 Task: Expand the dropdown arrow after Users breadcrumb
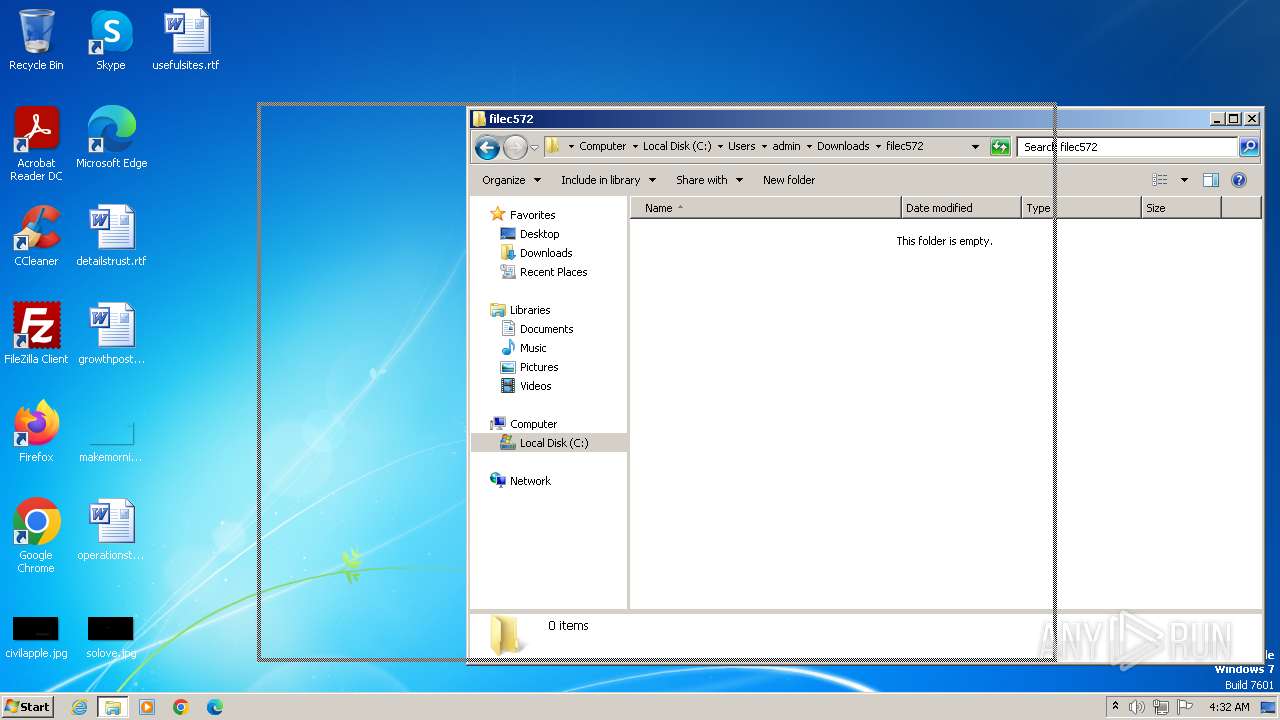764,146
